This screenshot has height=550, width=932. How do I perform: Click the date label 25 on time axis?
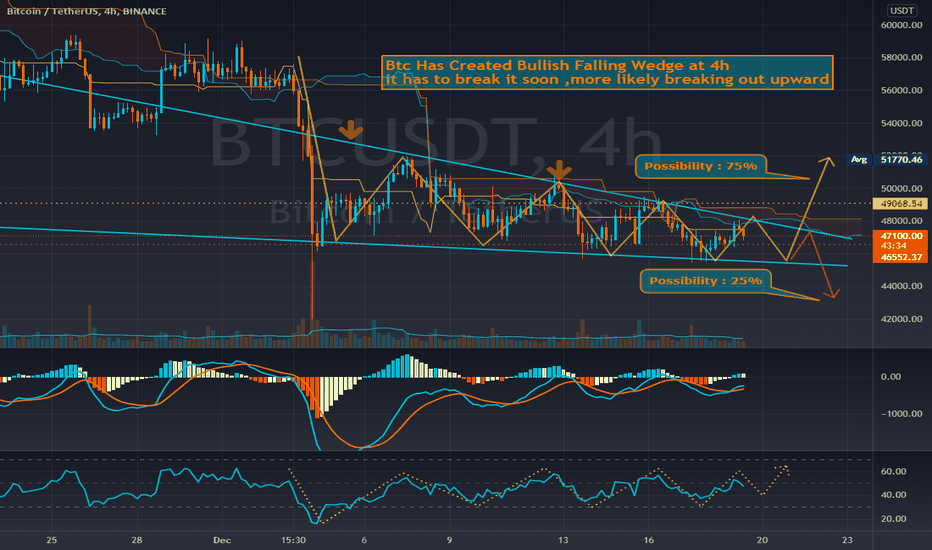pos(52,540)
